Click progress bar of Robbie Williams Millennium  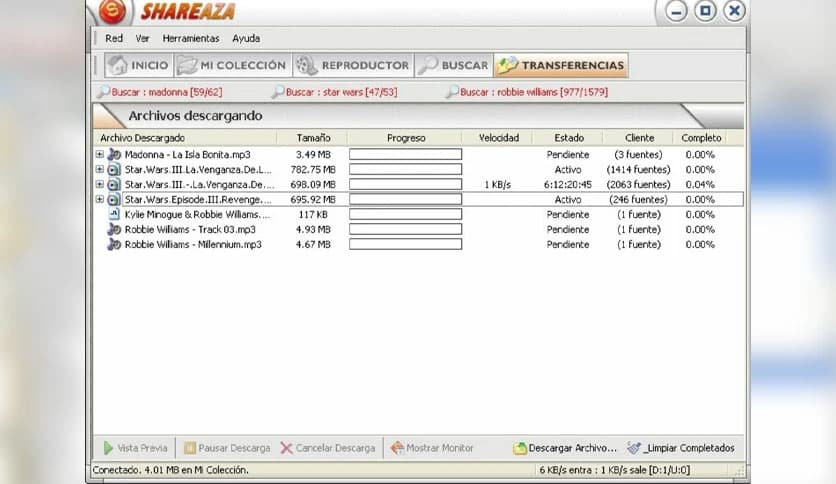(x=405, y=244)
